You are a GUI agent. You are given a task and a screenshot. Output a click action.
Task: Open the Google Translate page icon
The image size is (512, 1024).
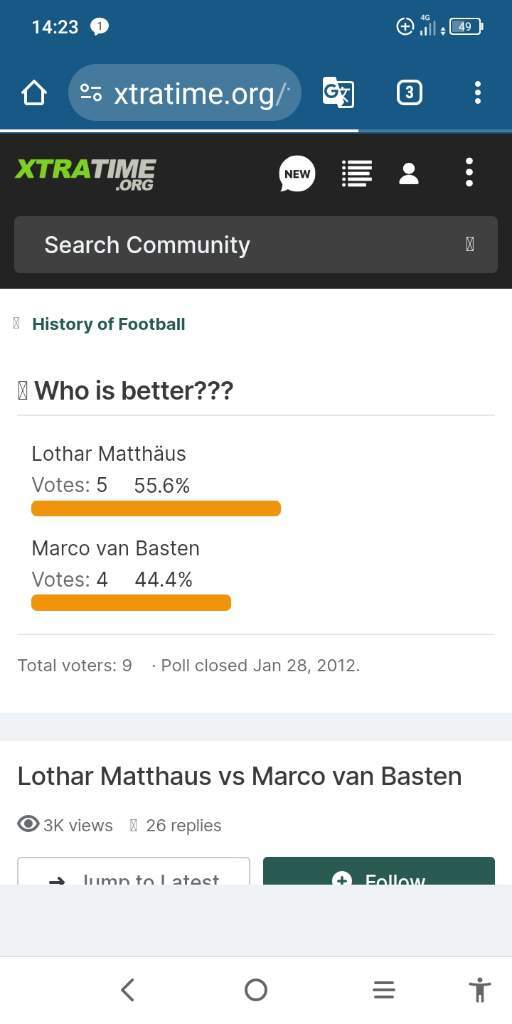coord(338,93)
